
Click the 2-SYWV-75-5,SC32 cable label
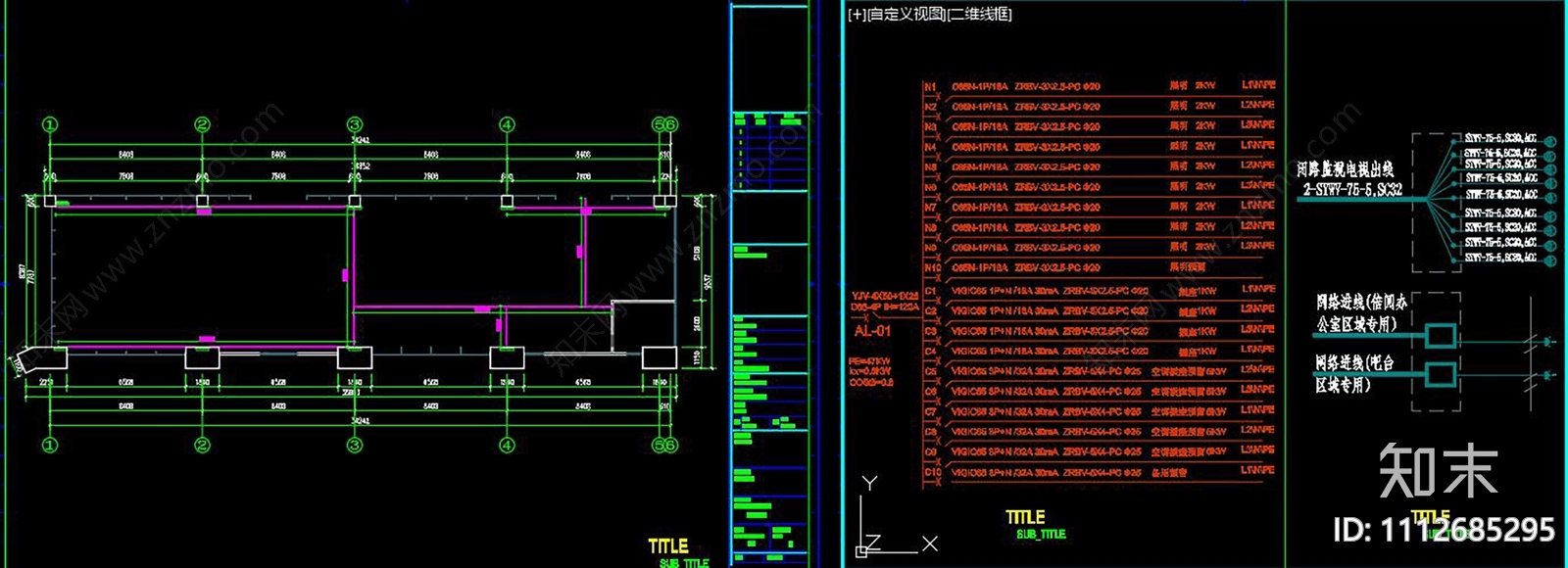pyautogui.click(x=1352, y=190)
